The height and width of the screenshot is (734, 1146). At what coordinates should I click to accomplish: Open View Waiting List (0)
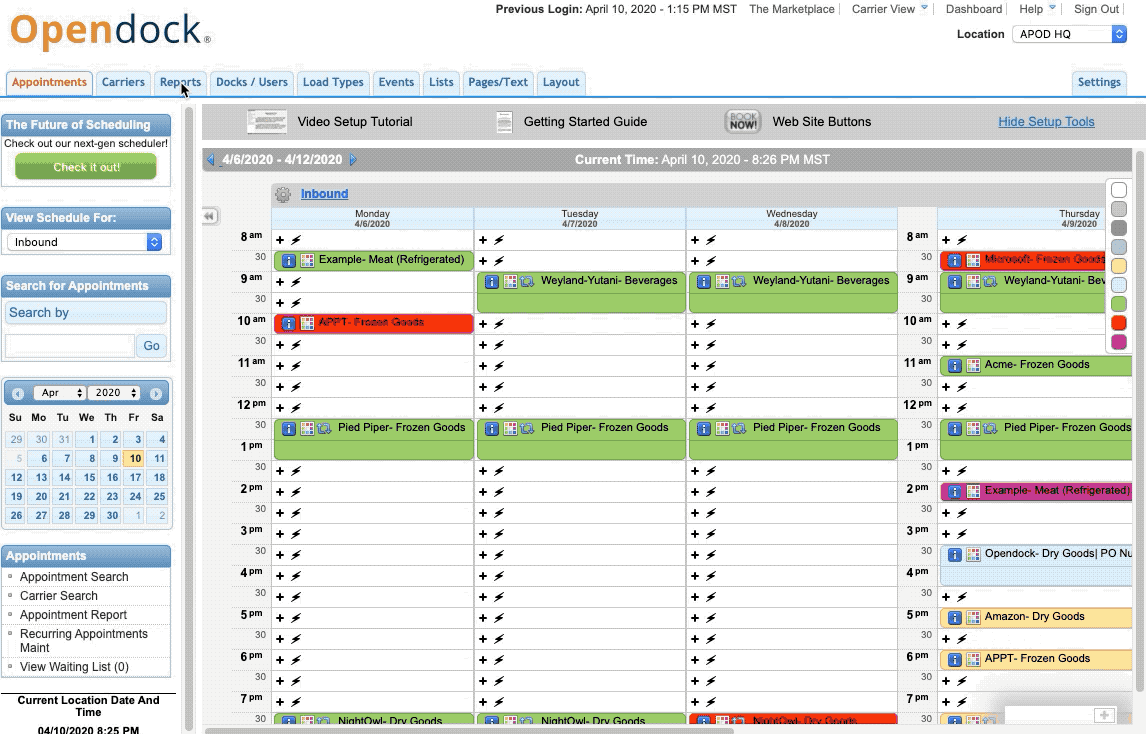(x=74, y=667)
